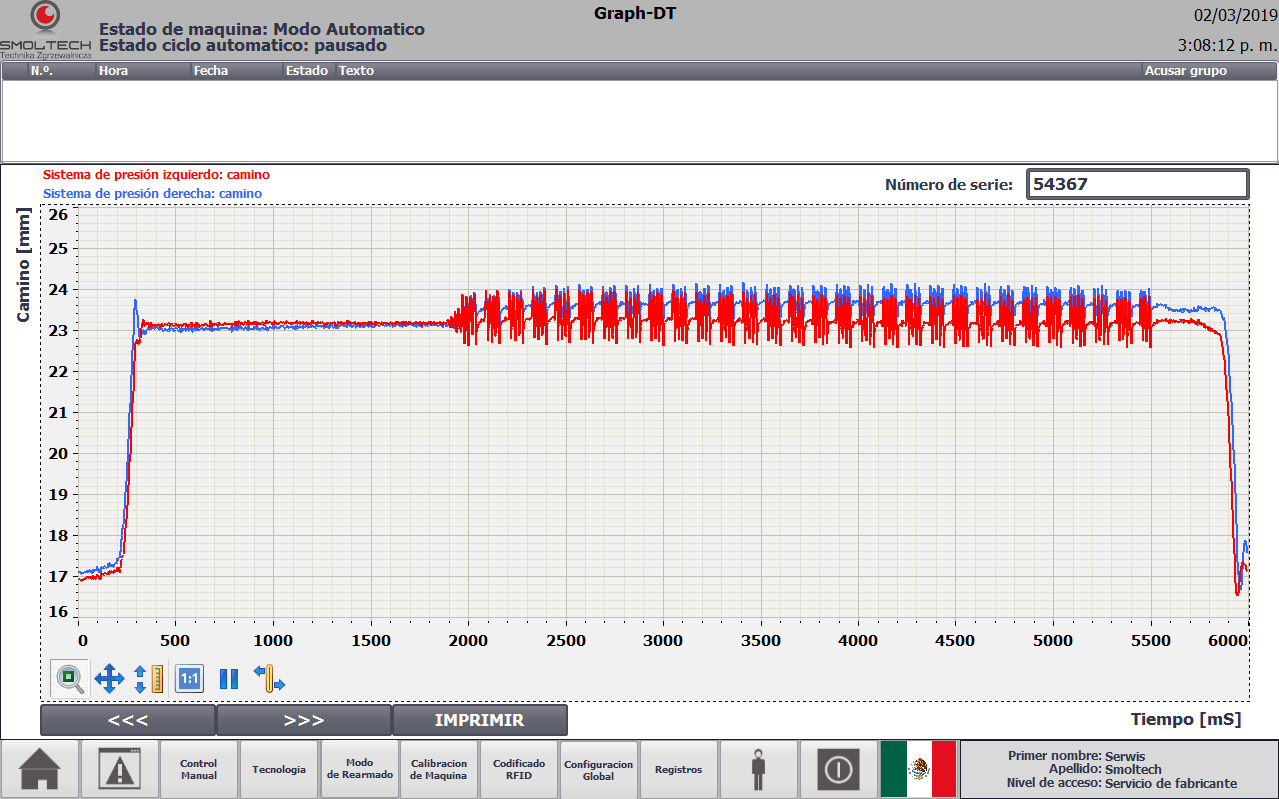This screenshot has width=1279, height=799.
Task: Click the vertical scale ruler tool
Action: coord(148,679)
